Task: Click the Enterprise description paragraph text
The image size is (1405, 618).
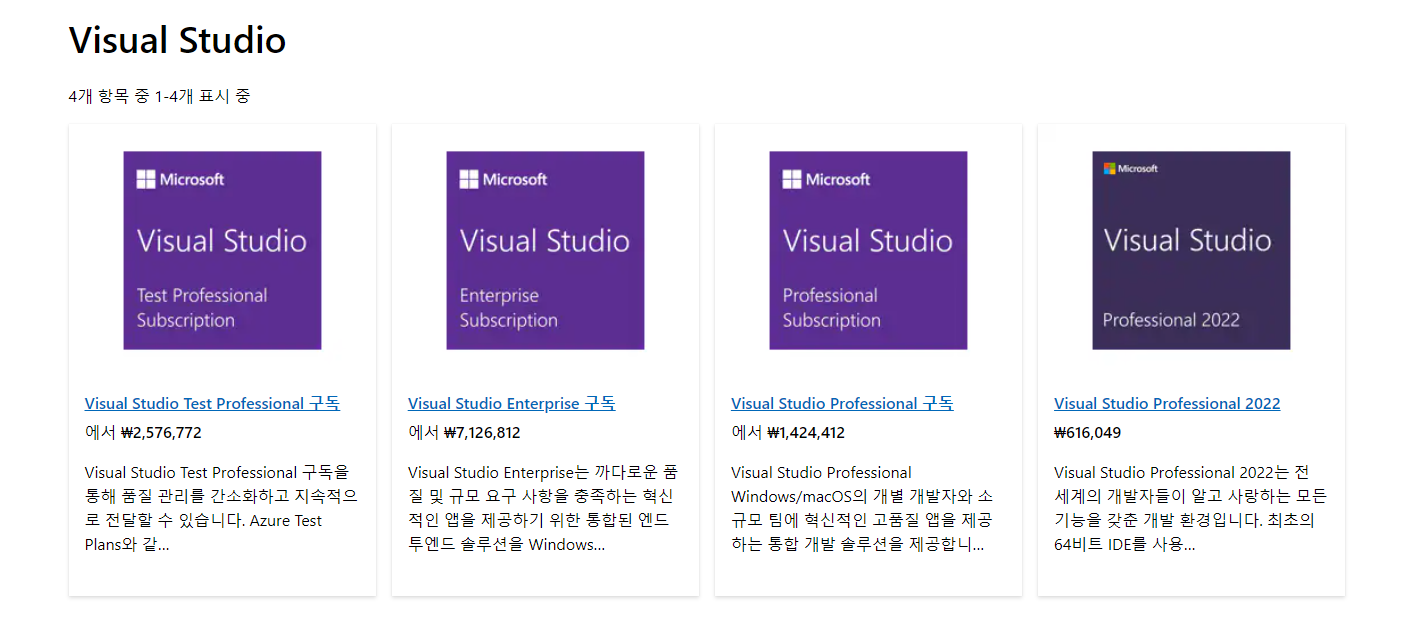Action: click(x=543, y=509)
